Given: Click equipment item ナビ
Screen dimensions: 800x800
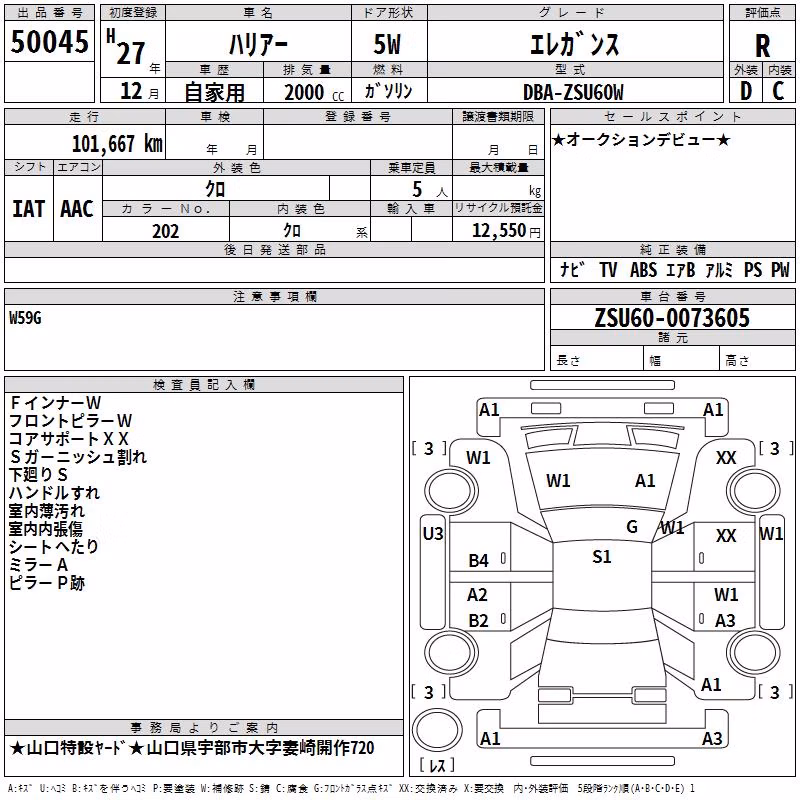Looking at the screenshot, I should 572,269.
